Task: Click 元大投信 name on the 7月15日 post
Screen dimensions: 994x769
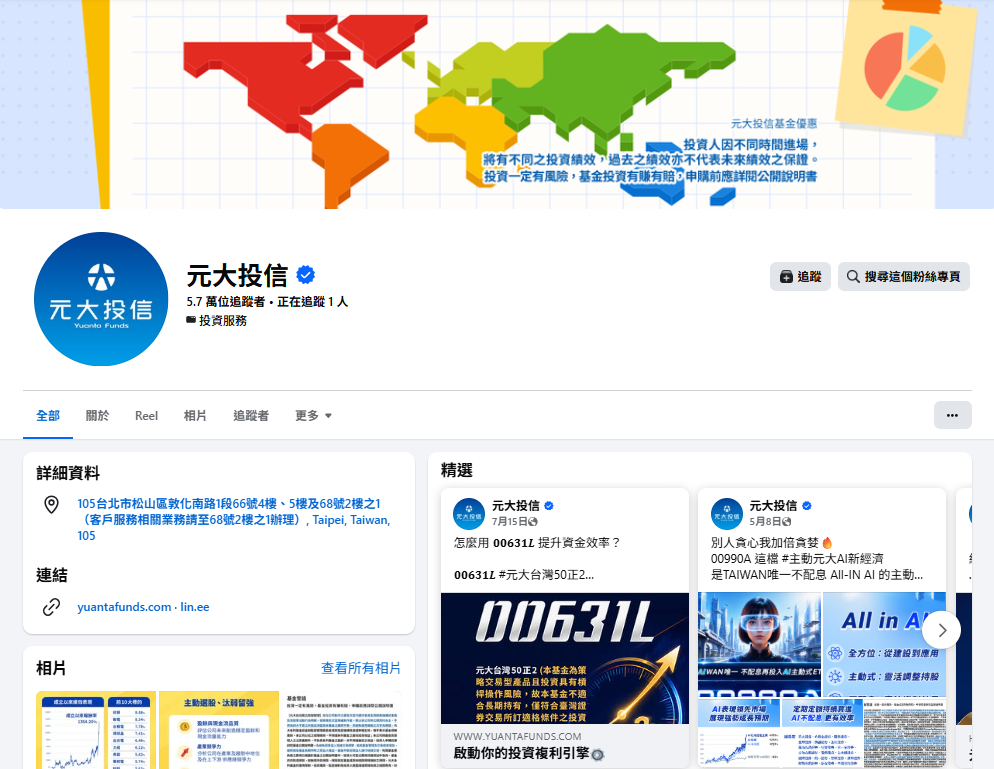Action: pos(515,505)
